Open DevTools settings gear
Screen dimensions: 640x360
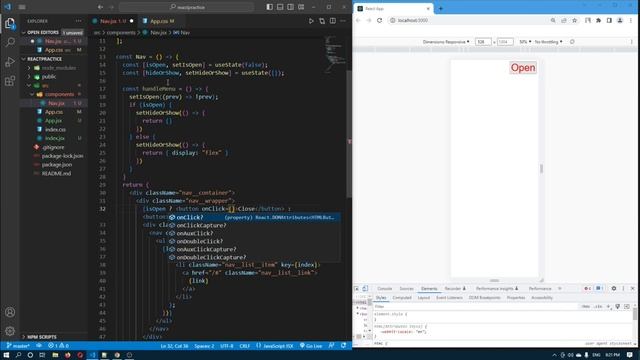(x=613, y=289)
